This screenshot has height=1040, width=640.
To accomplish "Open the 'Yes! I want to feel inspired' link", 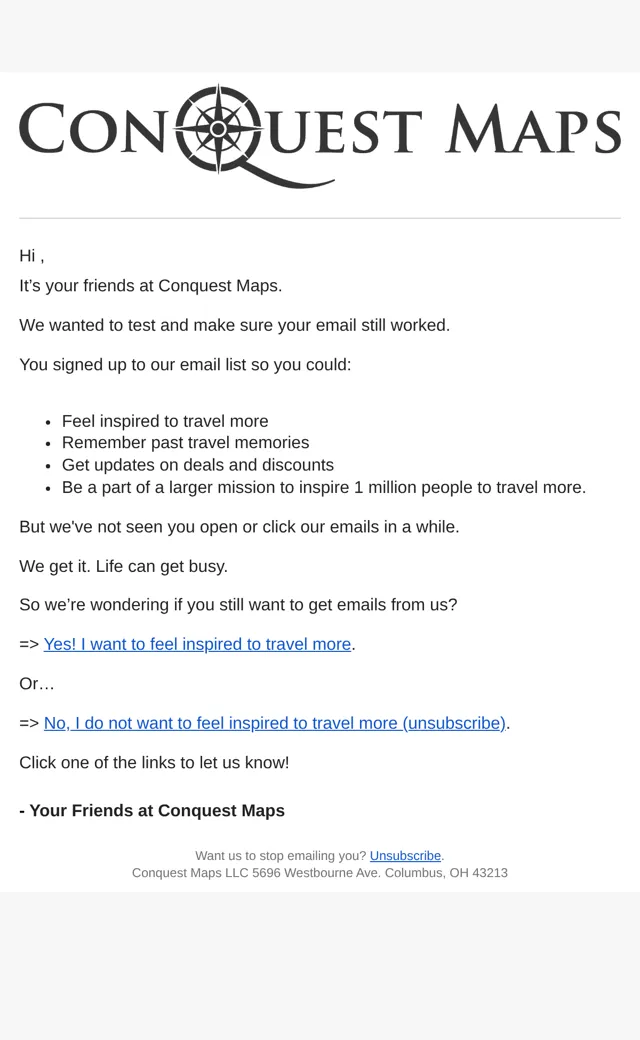I will [197, 644].
